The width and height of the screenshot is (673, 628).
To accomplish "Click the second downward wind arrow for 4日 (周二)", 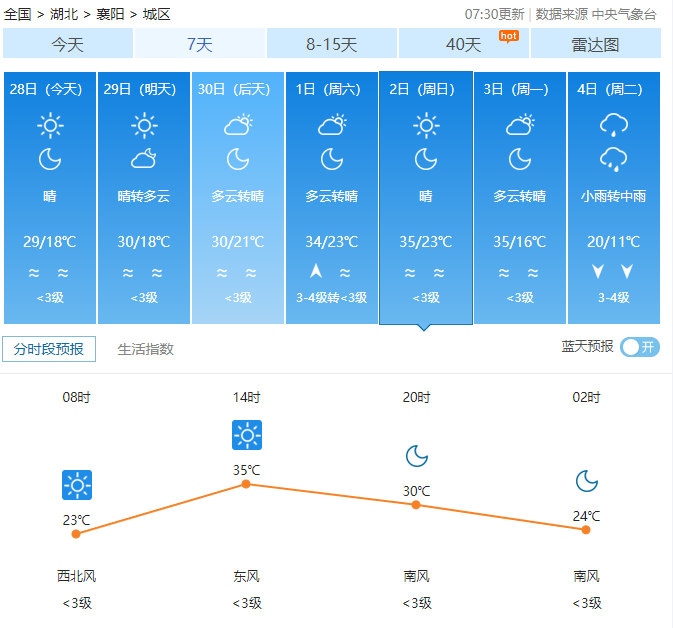I will pos(627,271).
